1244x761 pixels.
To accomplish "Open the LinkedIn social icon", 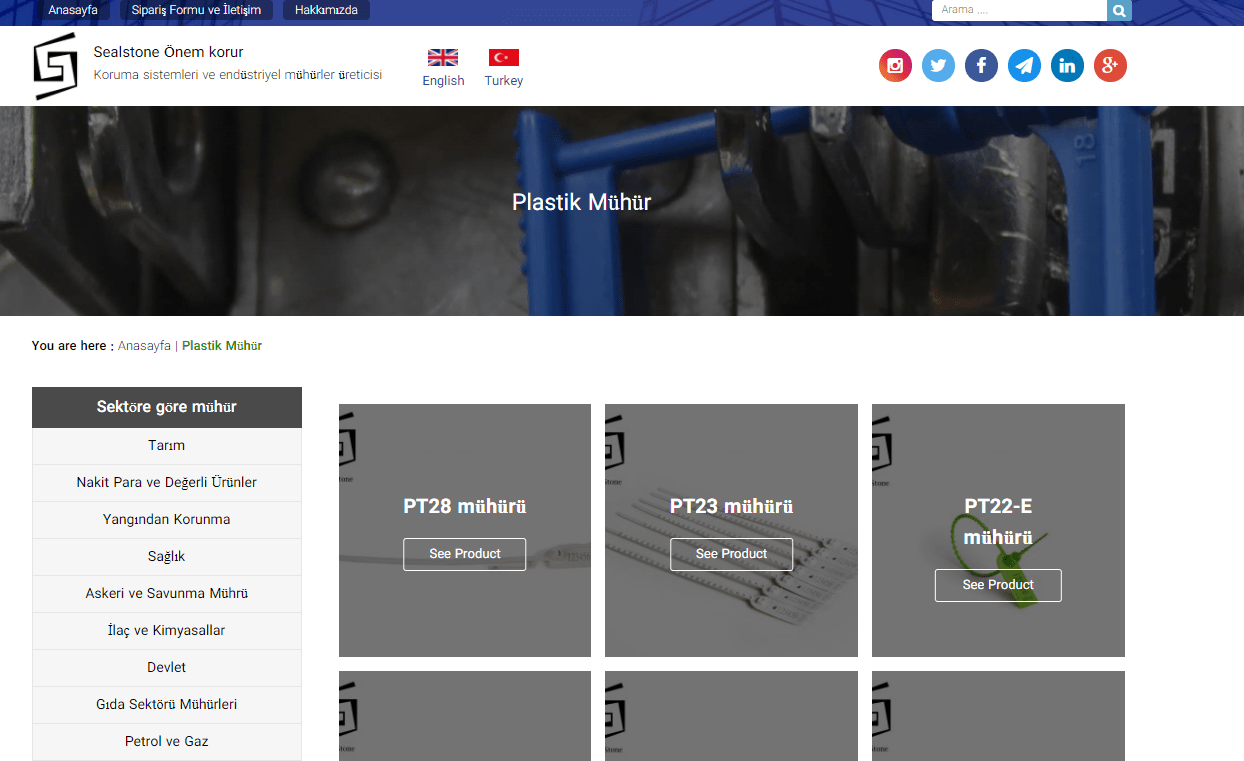I will click(1067, 66).
